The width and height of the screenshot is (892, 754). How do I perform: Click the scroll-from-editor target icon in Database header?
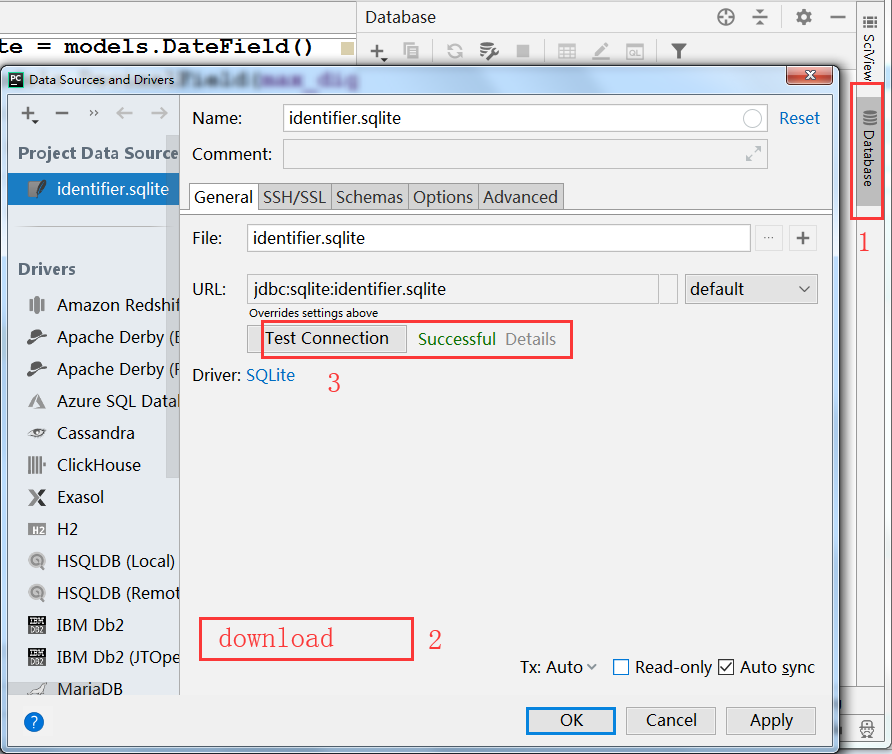726,17
